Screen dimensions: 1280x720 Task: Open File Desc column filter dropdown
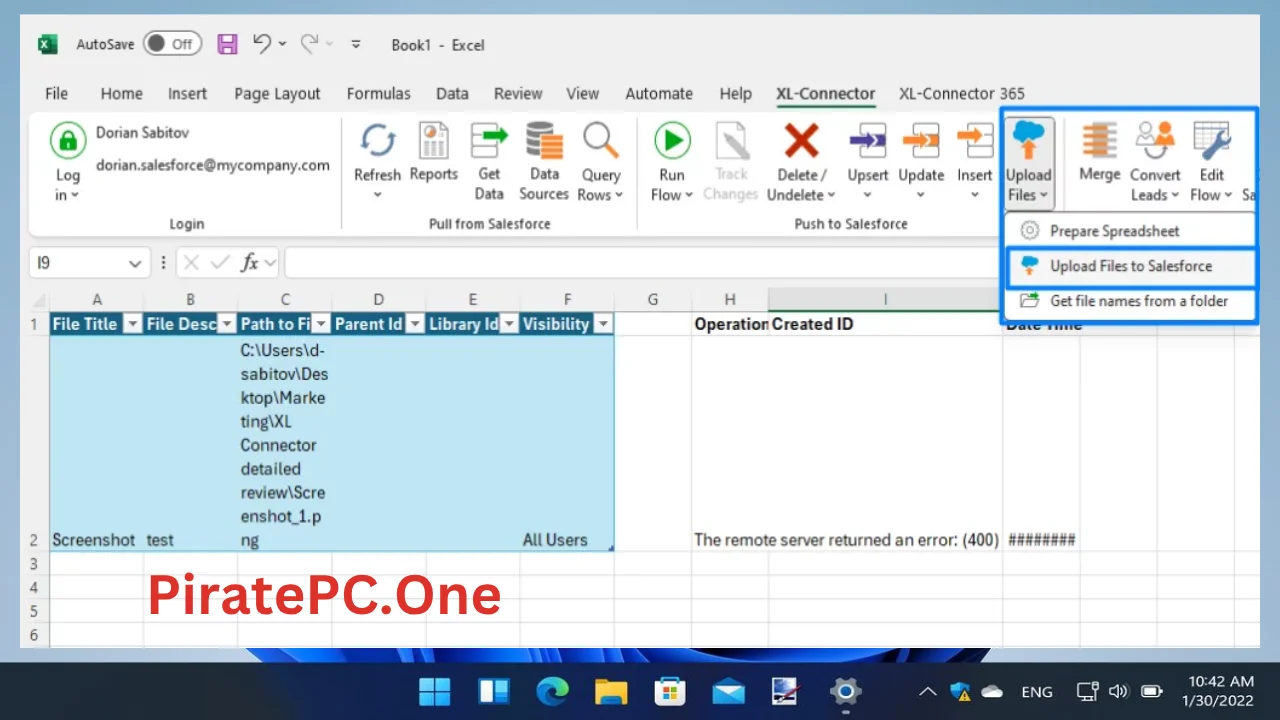pyautogui.click(x=226, y=324)
